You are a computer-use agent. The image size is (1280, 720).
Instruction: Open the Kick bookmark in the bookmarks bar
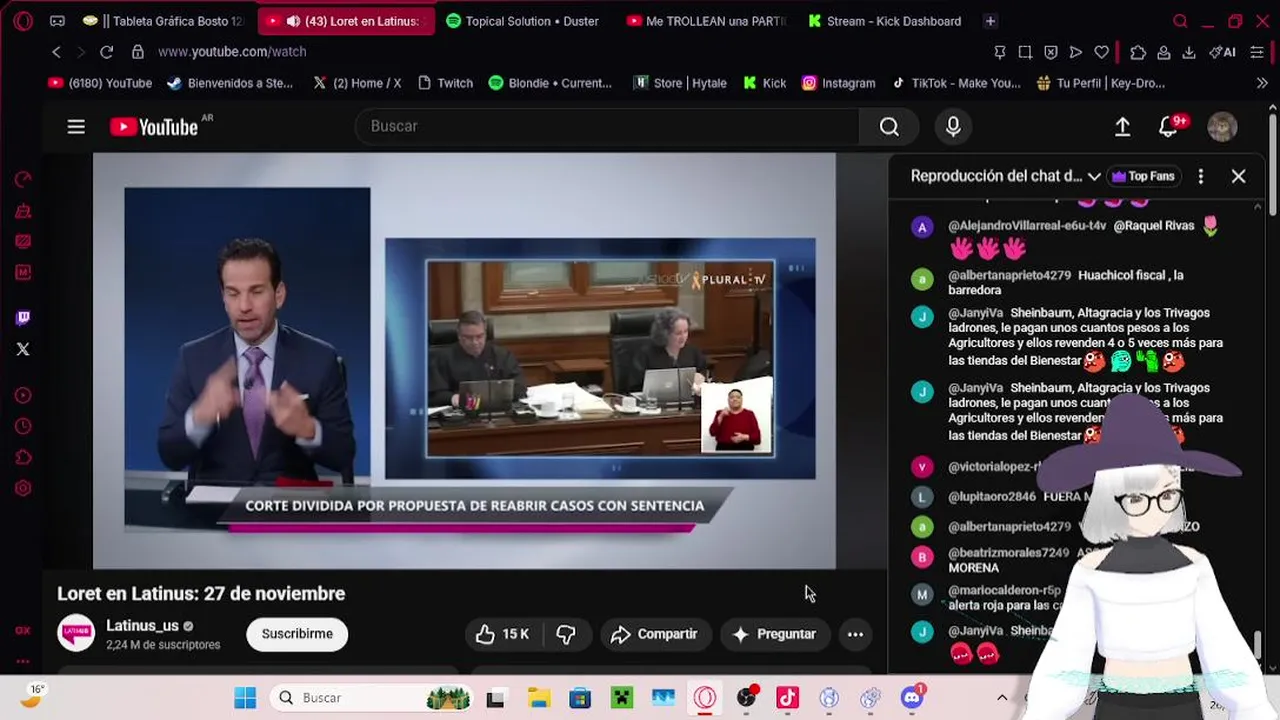click(765, 83)
